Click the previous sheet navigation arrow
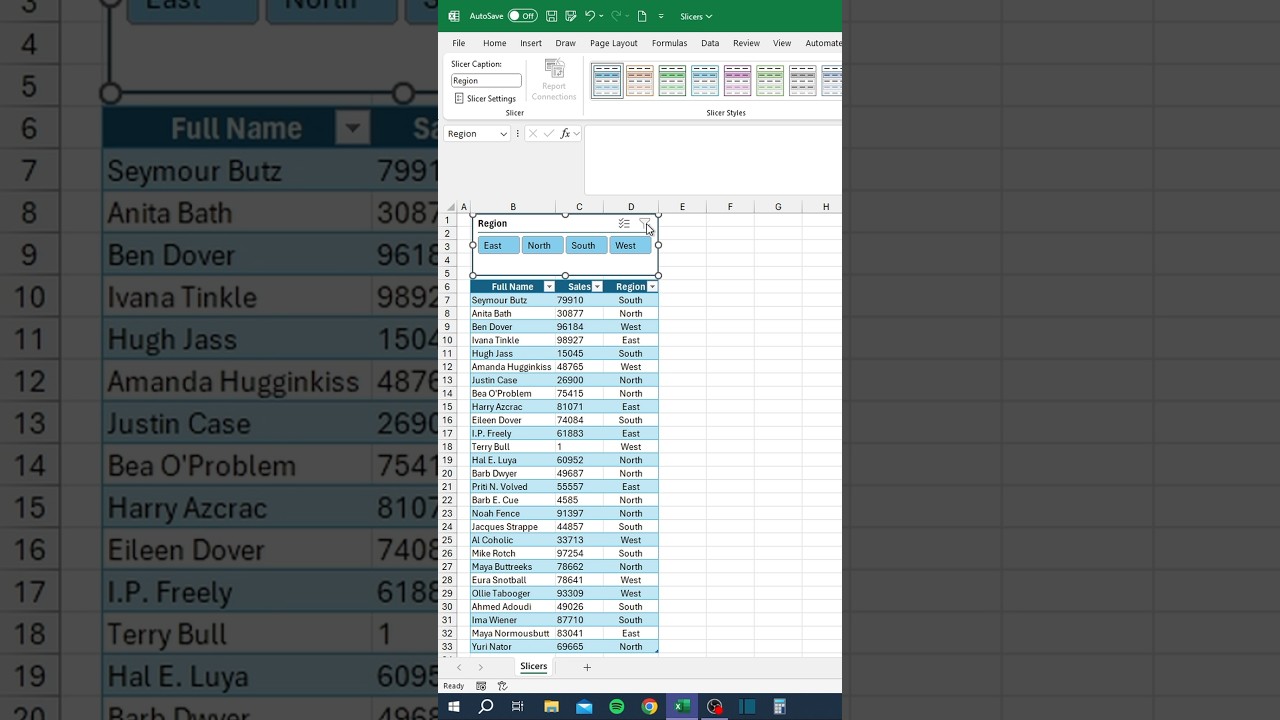Image resolution: width=1280 pixels, height=720 pixels. click(459, 667)
